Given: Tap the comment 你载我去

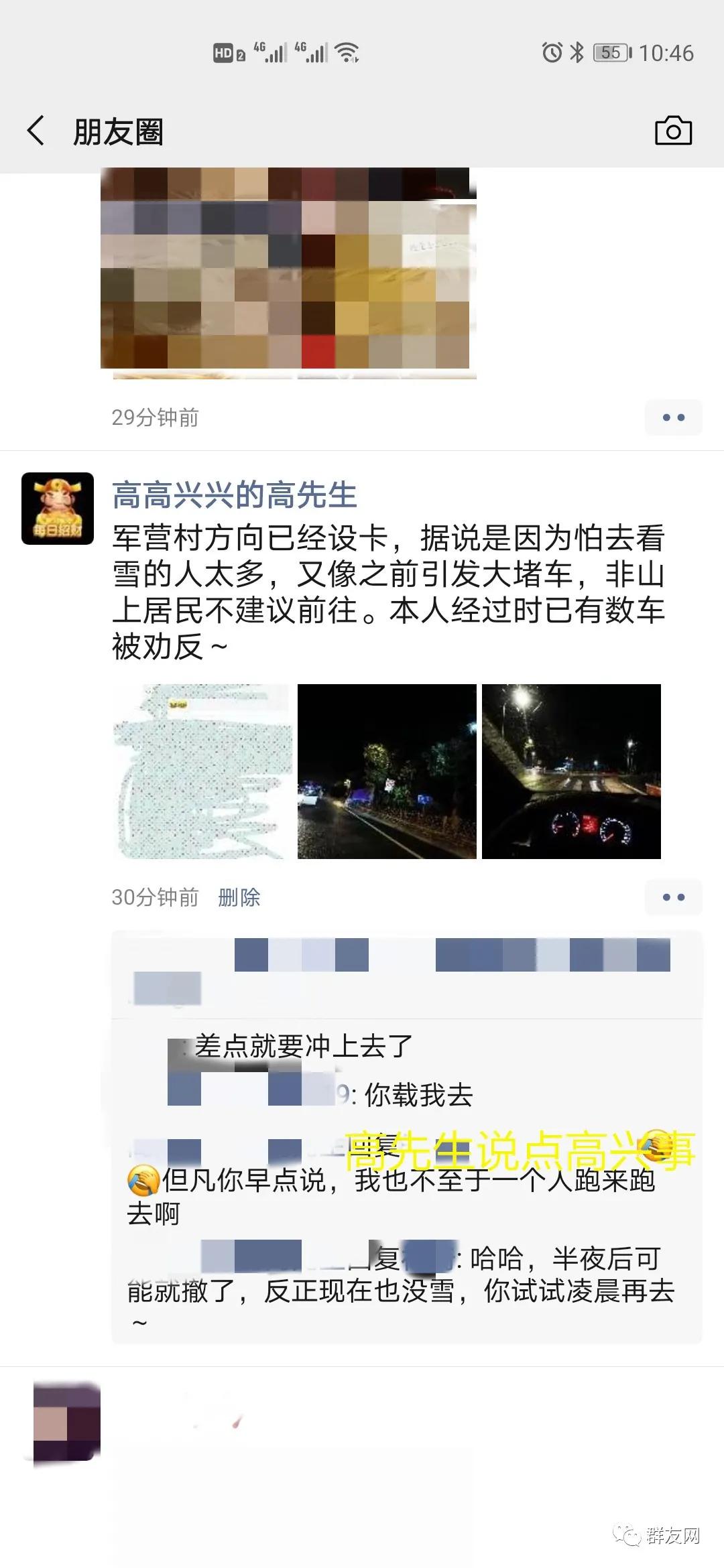Looking at the screenshot, I should [418, 1095].
